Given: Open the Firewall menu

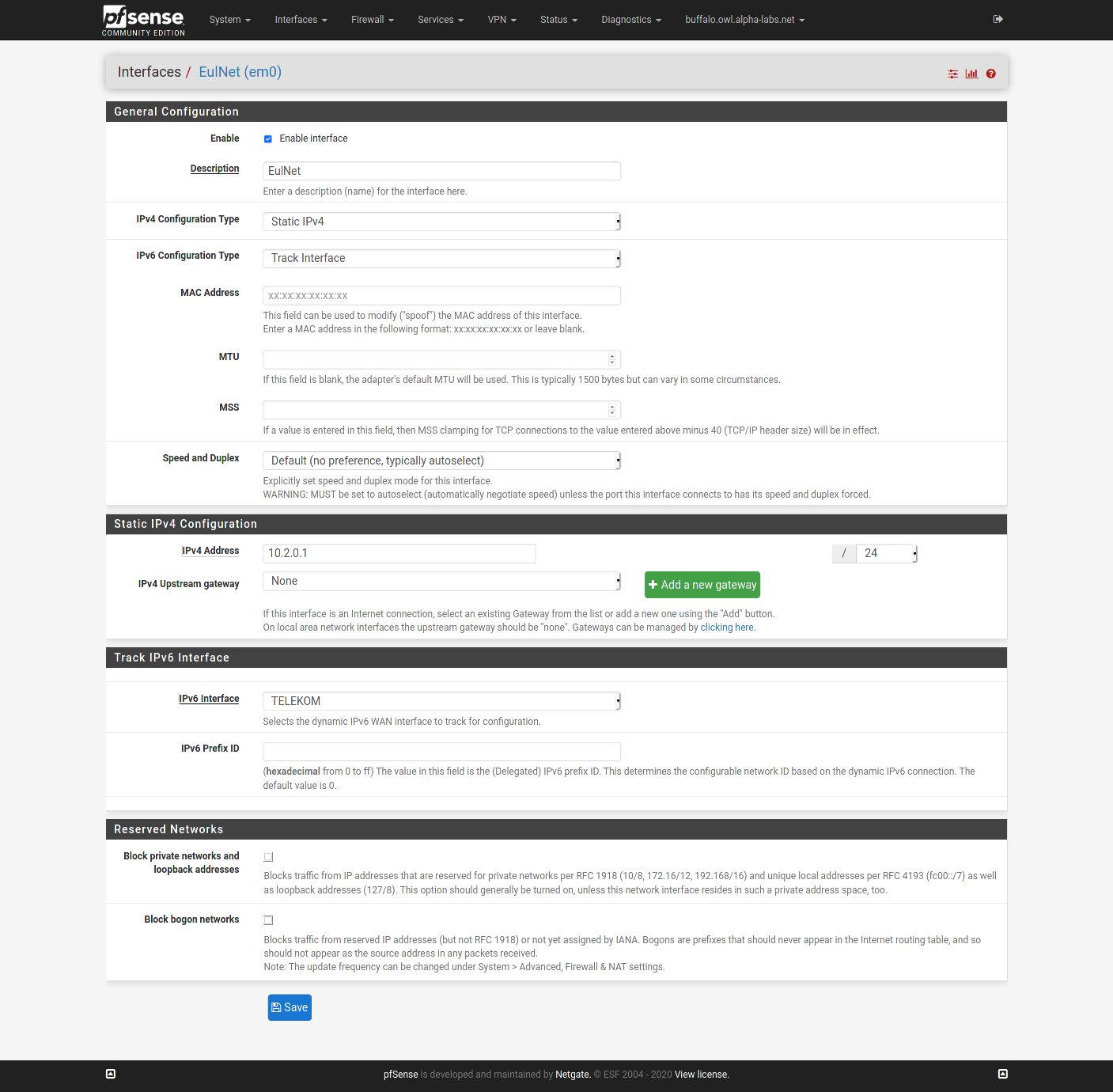Looking at the screenshot, I should coord(373,20).
